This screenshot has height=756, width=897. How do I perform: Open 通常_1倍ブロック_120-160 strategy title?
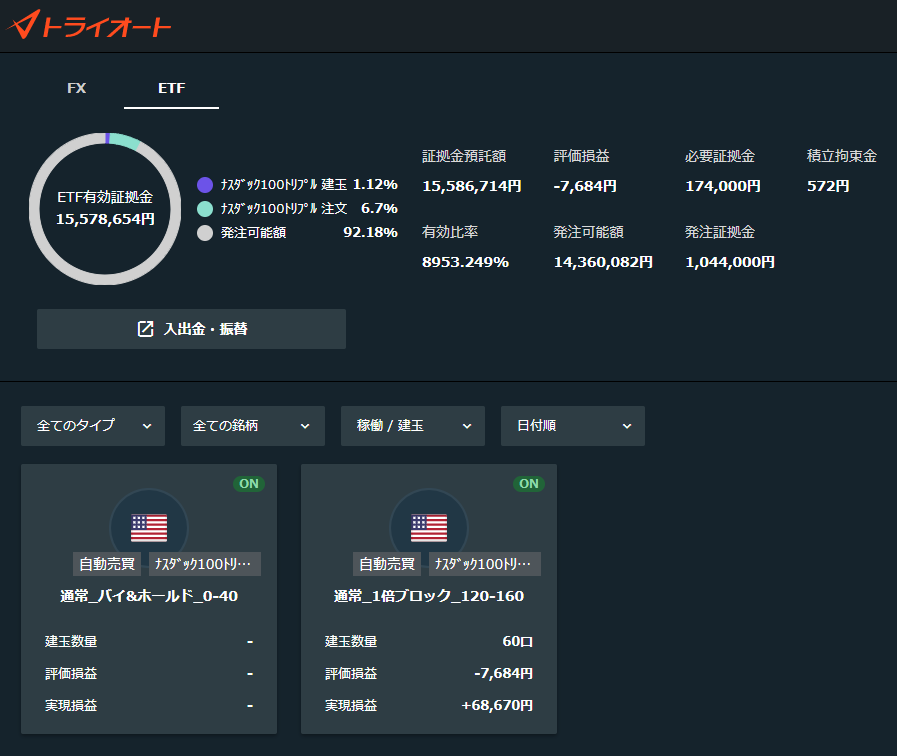pos(429,596)
